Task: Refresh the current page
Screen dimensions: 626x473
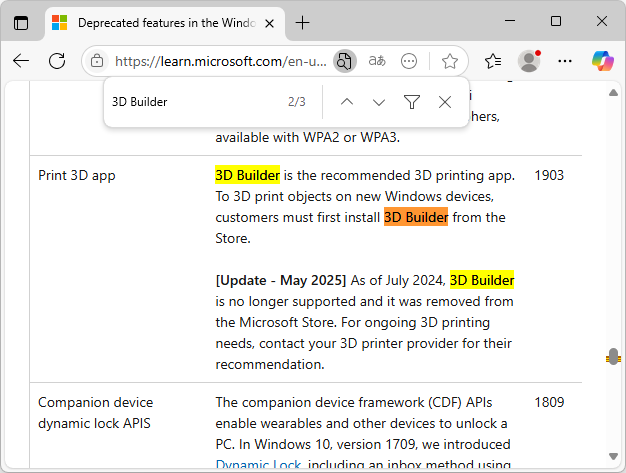Action: (57, 61)
